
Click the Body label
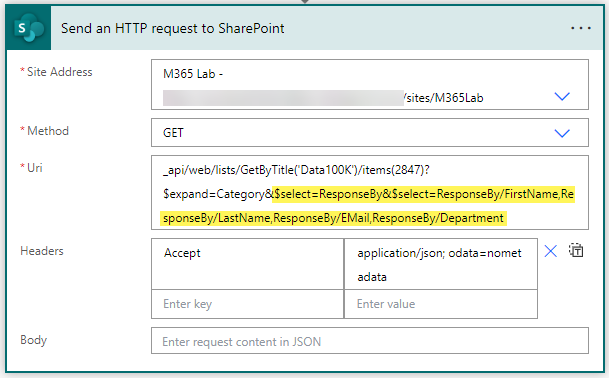33,340
